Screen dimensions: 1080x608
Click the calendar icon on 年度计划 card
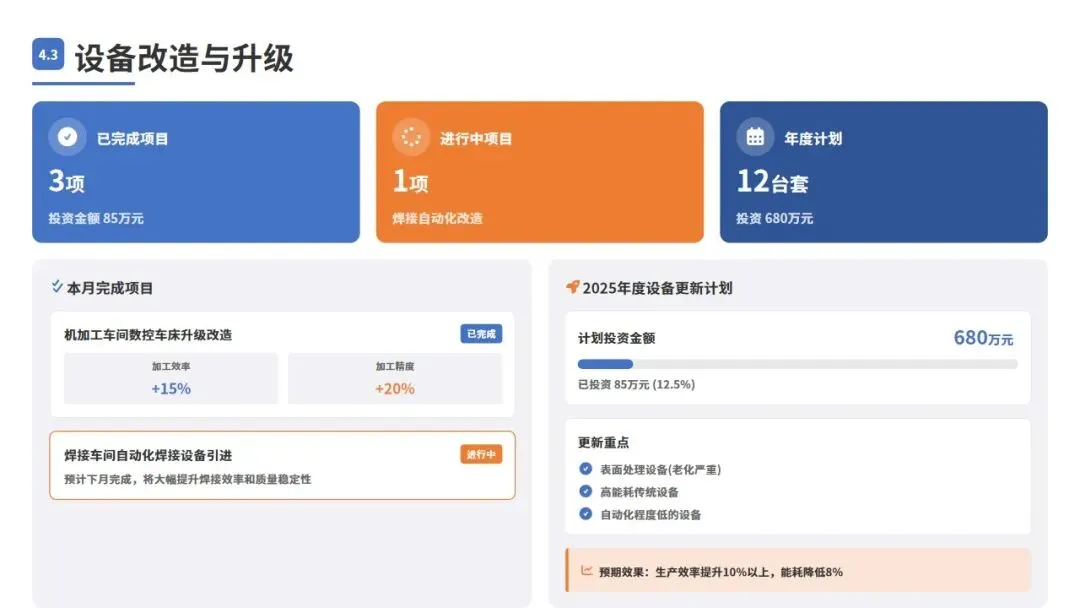[755, 137]
